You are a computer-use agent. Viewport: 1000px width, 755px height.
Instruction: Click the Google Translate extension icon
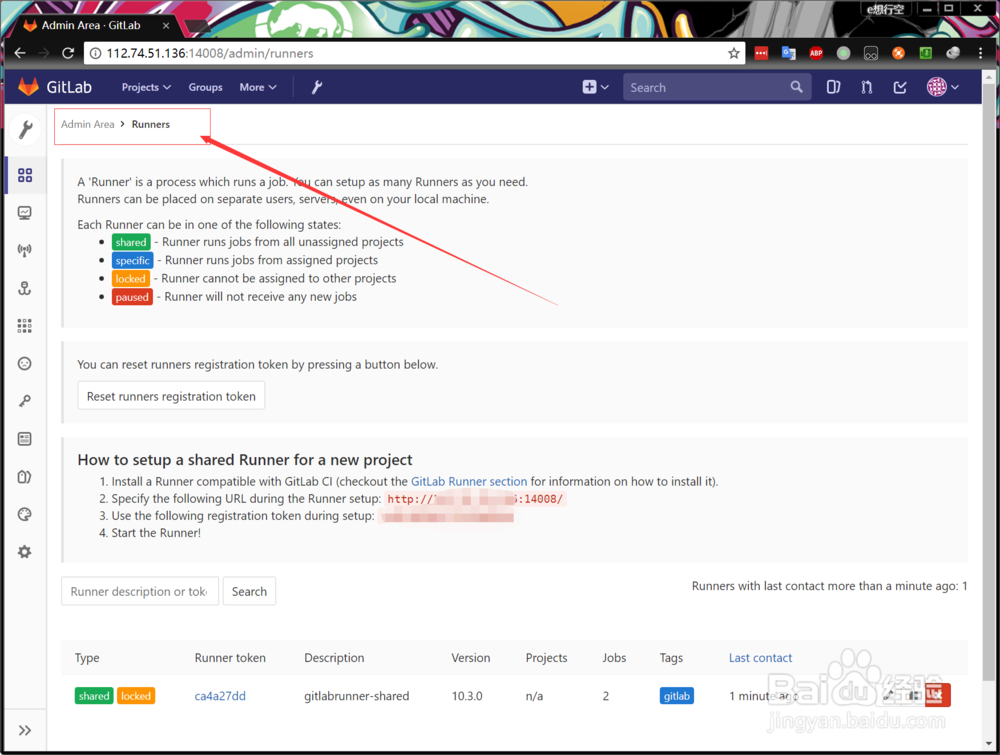(x=788, y=53)
